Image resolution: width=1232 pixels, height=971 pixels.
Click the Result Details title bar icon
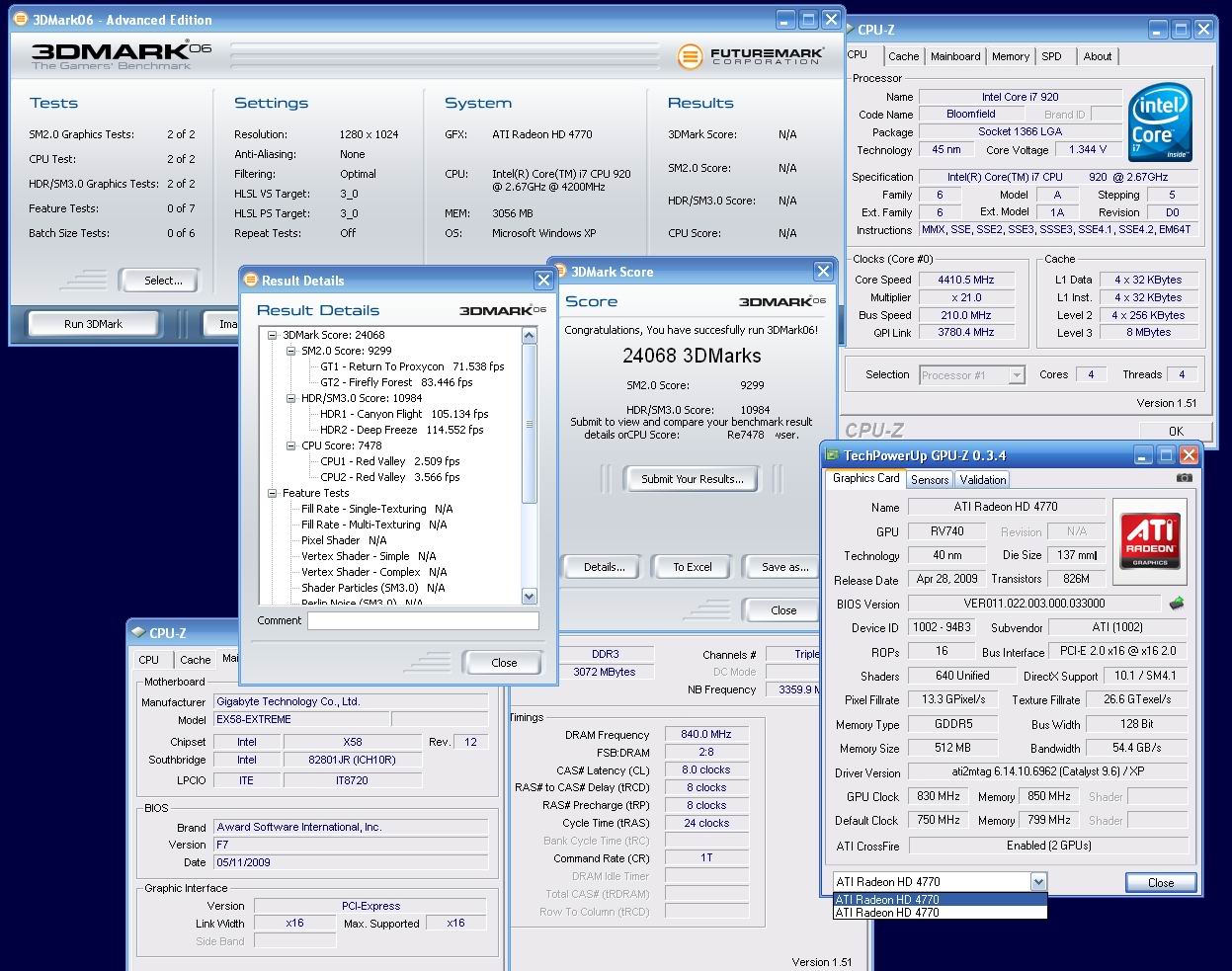(251, 281)
